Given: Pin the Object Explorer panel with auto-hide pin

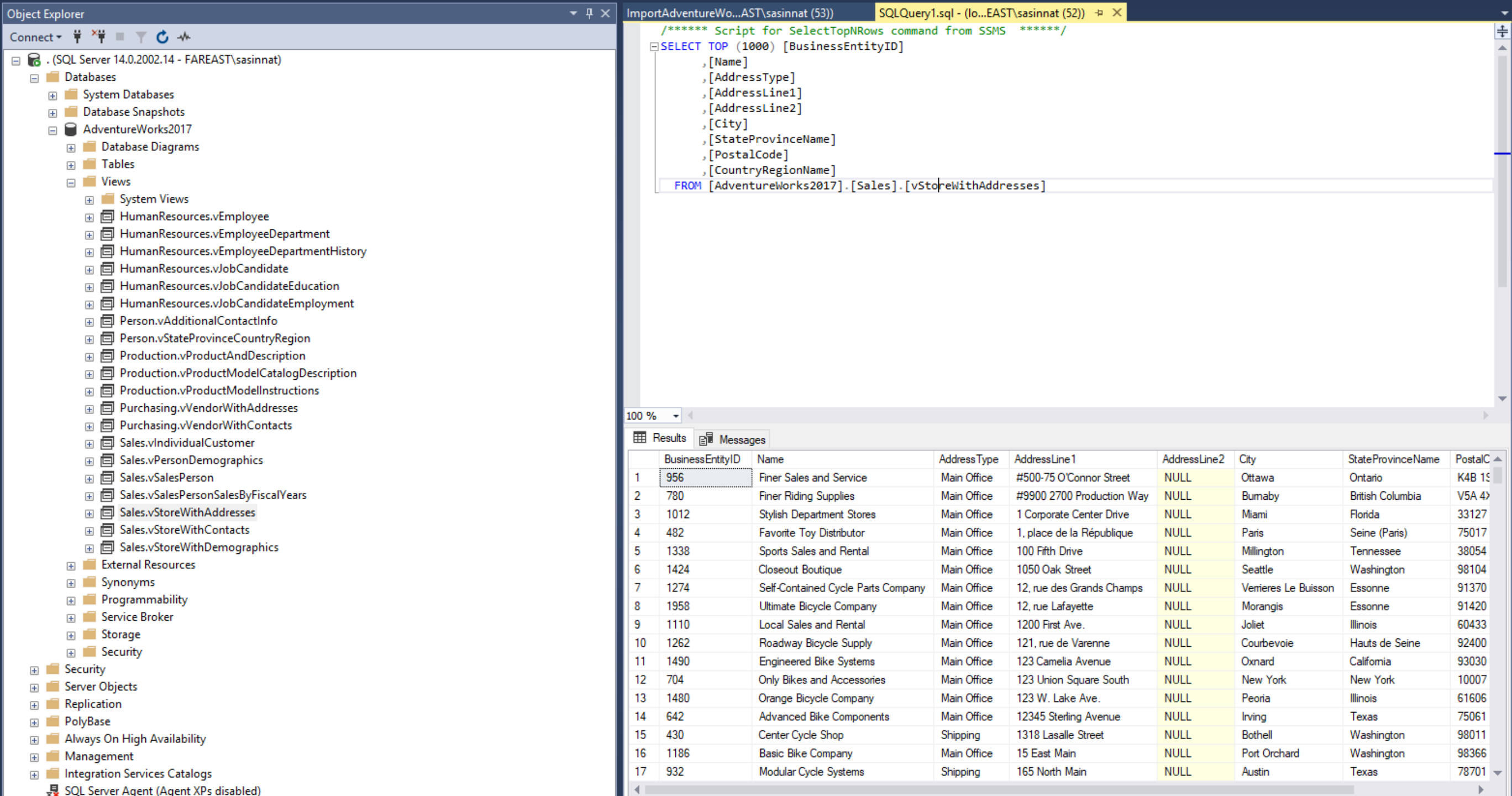Looking at the screenshot, I should point(589,13).
